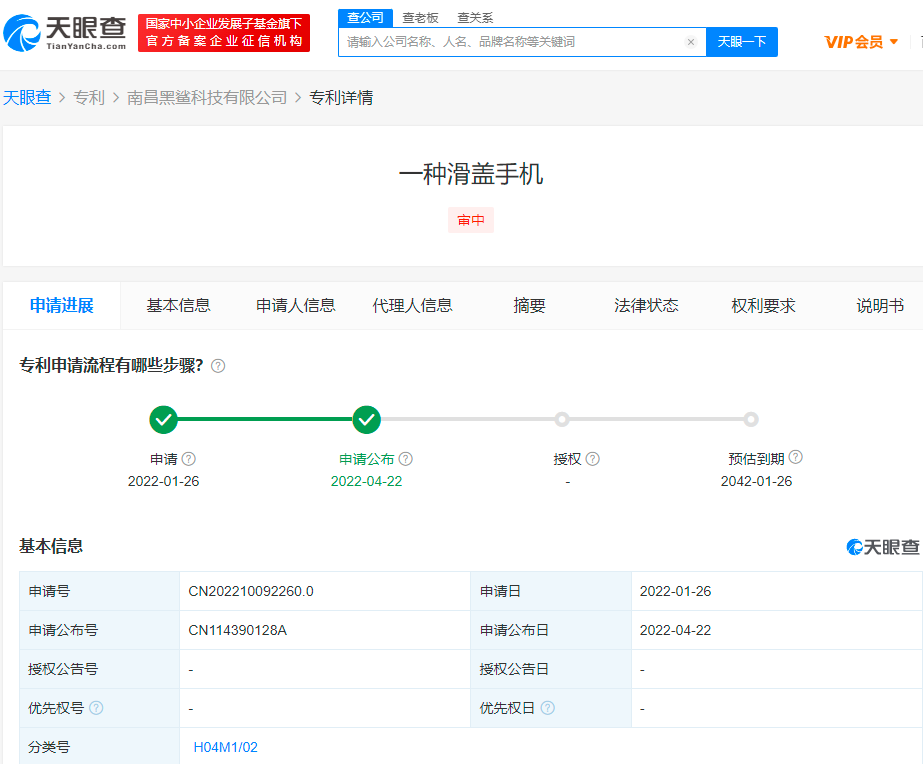Click the help icon next to 专利申请流程有哪些步骤

tap(218, 366)
